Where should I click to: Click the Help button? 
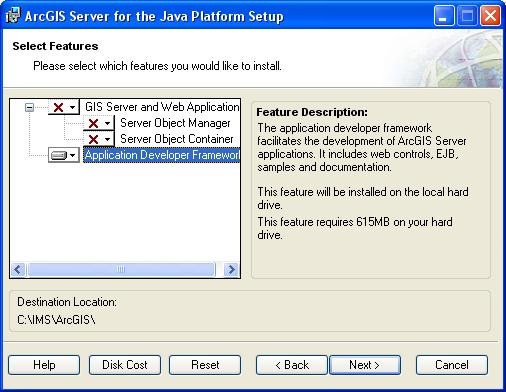[x=44, y=365]
